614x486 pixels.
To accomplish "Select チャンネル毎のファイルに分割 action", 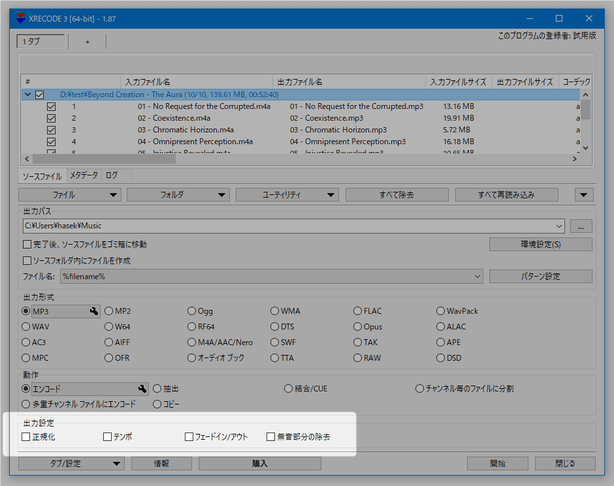I will 419,388.
